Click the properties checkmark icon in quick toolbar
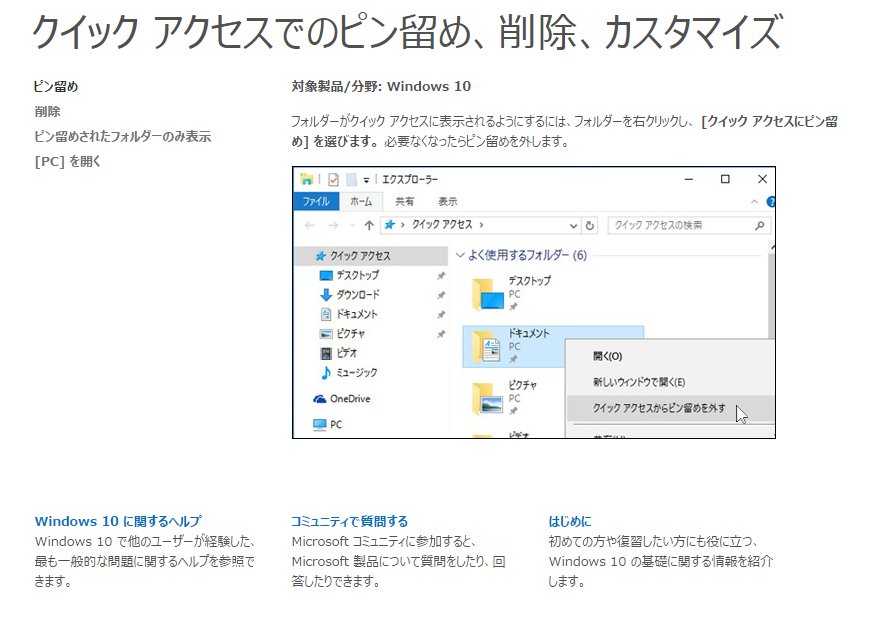Viewport: 875px width, 621px height. (333, 179)
